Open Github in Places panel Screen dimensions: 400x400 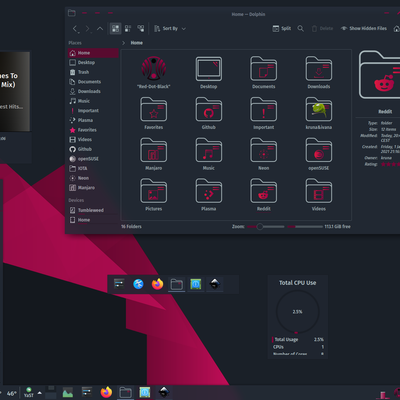(x=93, y=149)
